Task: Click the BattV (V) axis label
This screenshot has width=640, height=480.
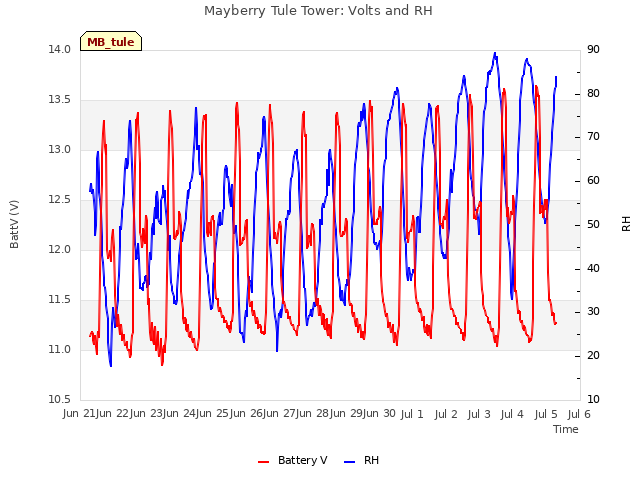Action: pyautogui.click(x=14, y=224)
